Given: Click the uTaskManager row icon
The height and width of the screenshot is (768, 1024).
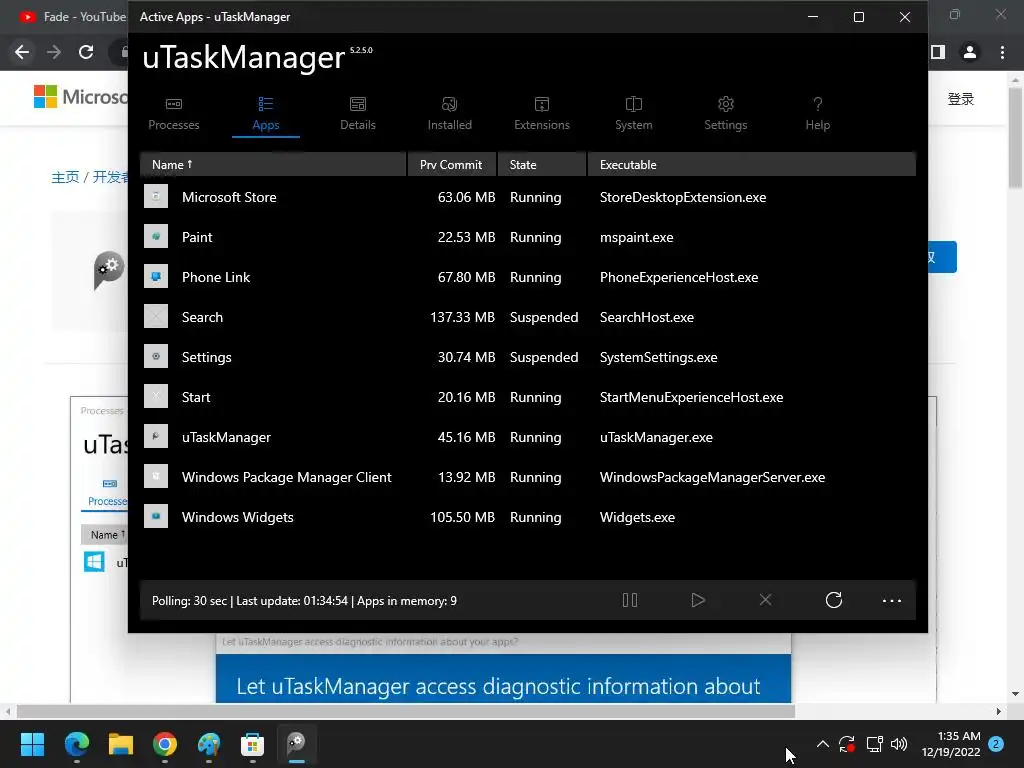Looking at the screenshot, I should tap(156, 436).
